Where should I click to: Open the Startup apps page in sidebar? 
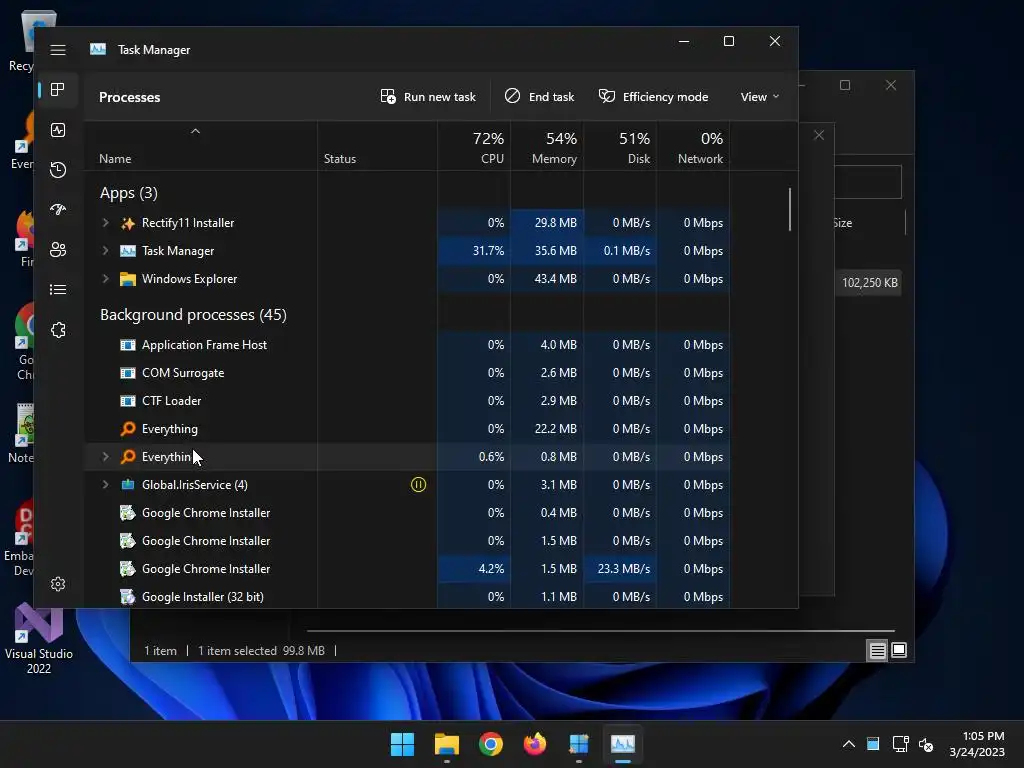tap(58, 210)
